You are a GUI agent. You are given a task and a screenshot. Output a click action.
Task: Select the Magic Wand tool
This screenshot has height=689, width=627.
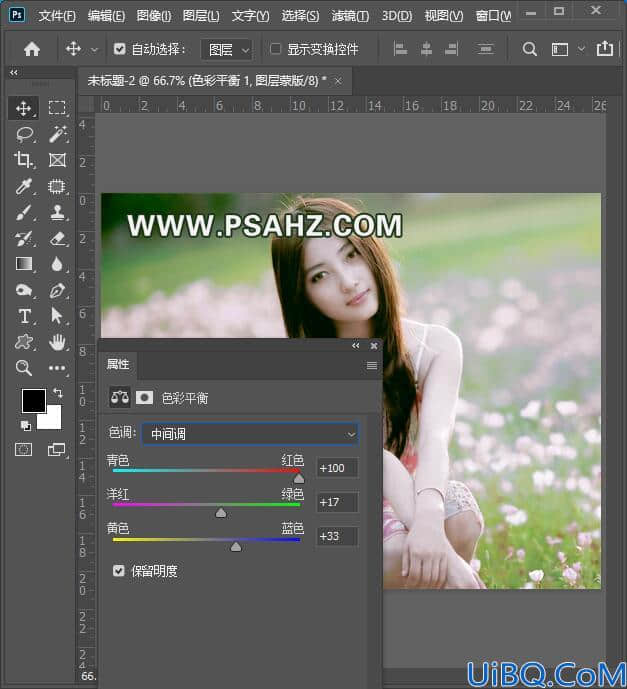click(57, 134)
